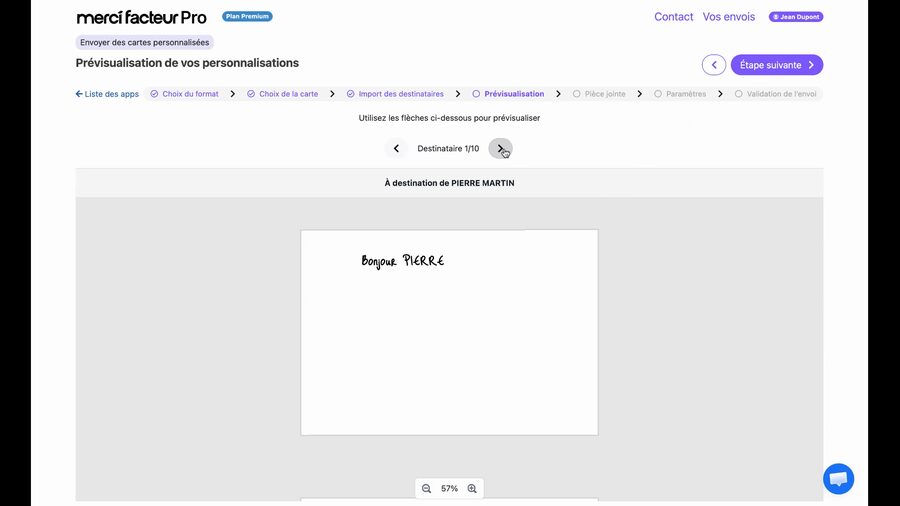900x506 pixels.
Task: Zoom in the card preview
Action: click(x=472, y=489)
